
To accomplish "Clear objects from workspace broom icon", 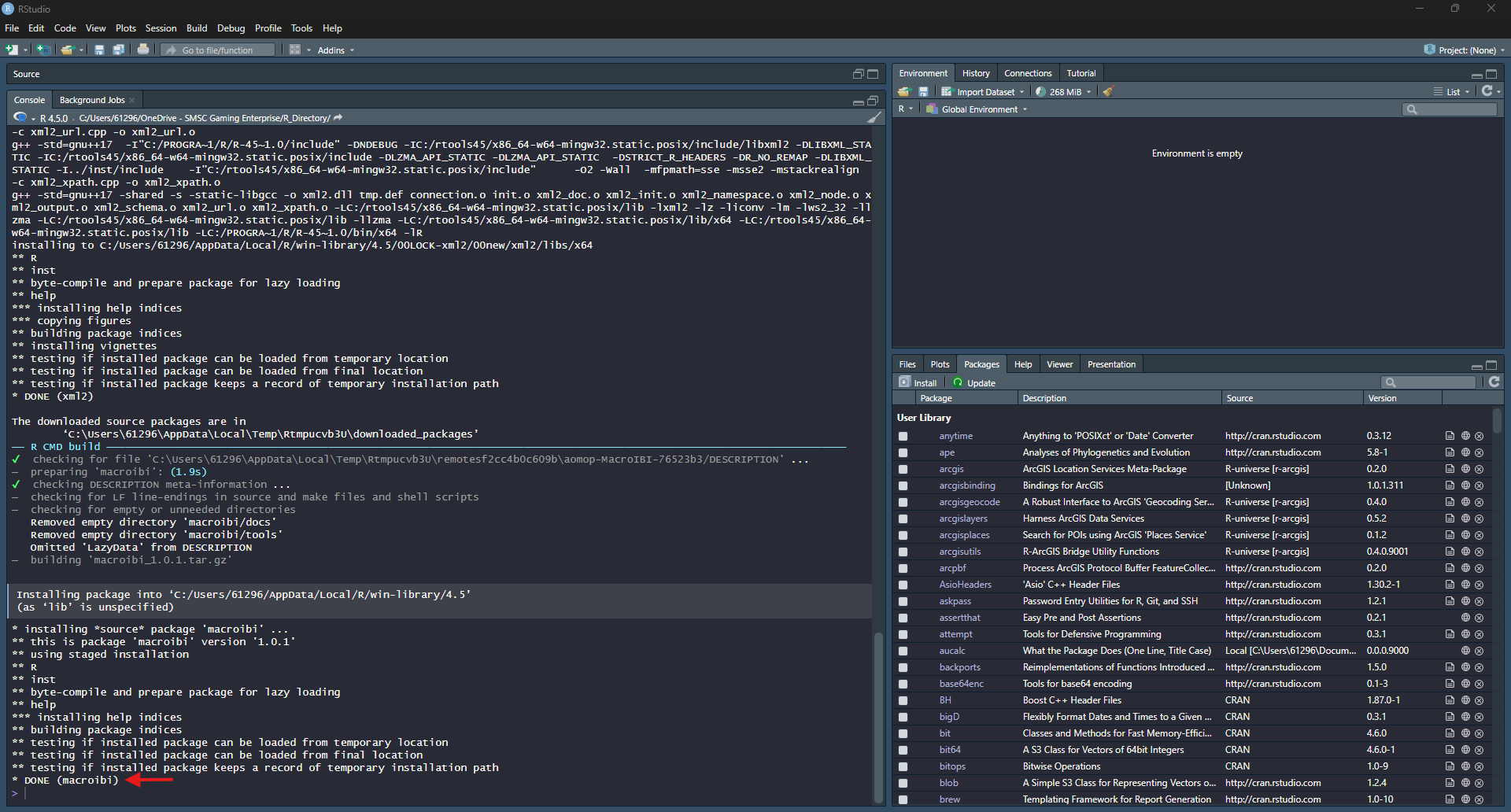I will (x=1109, y=92).
